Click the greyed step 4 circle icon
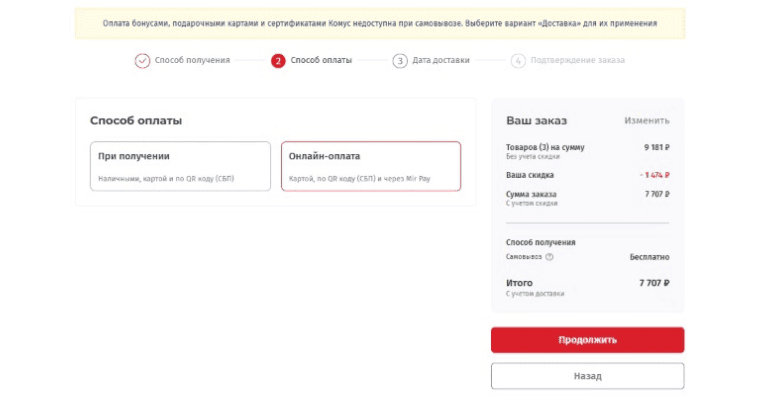This screenshot has width=772, height=400. (517, 60)
